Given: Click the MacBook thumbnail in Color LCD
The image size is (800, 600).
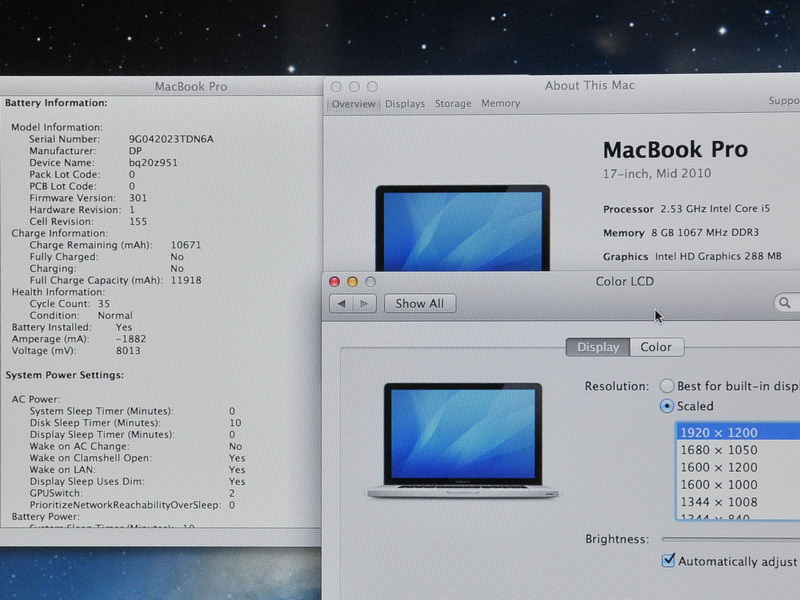Looking at the screenshot, I should click(x=463, y=440).
